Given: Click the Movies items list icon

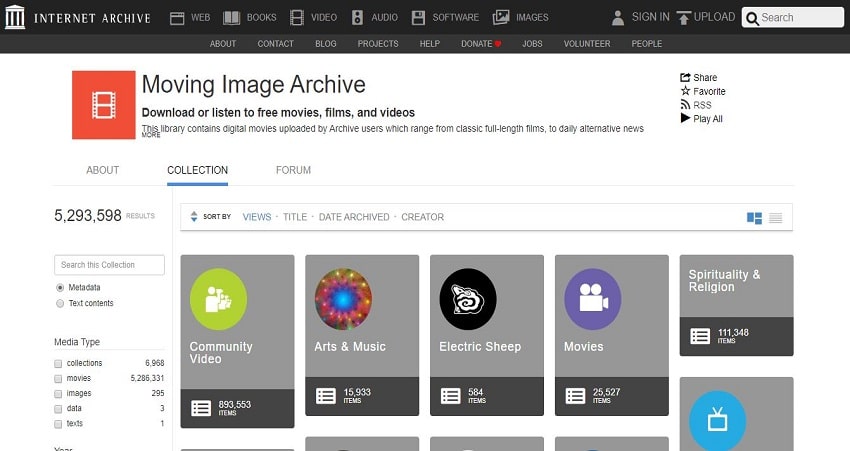Looking at the screenshot, I should [x=575, y=396].
